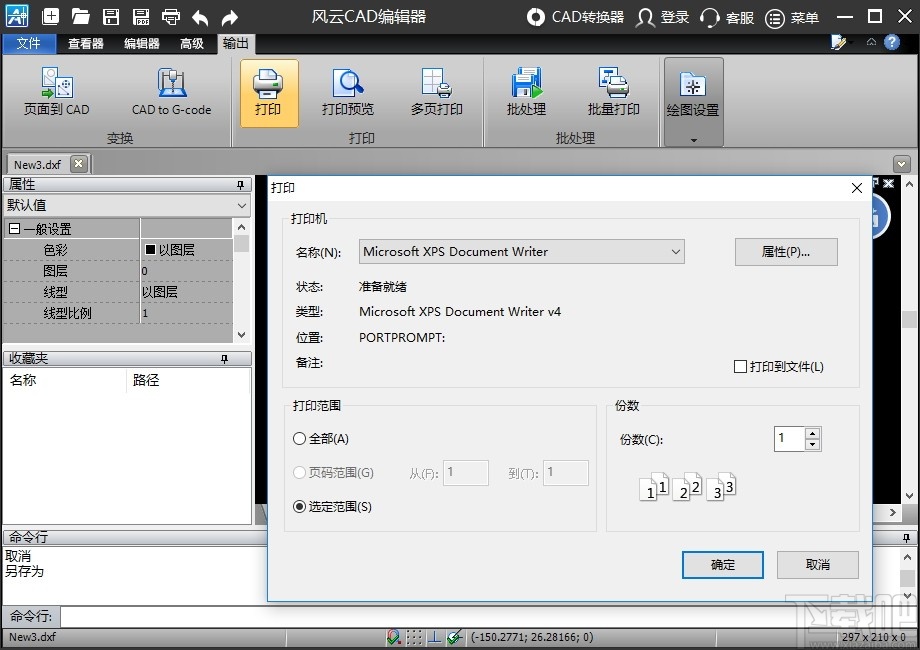Select the 选定范围(S) radio button
Viewport: 920px width, 650px height.
point(299,506)
